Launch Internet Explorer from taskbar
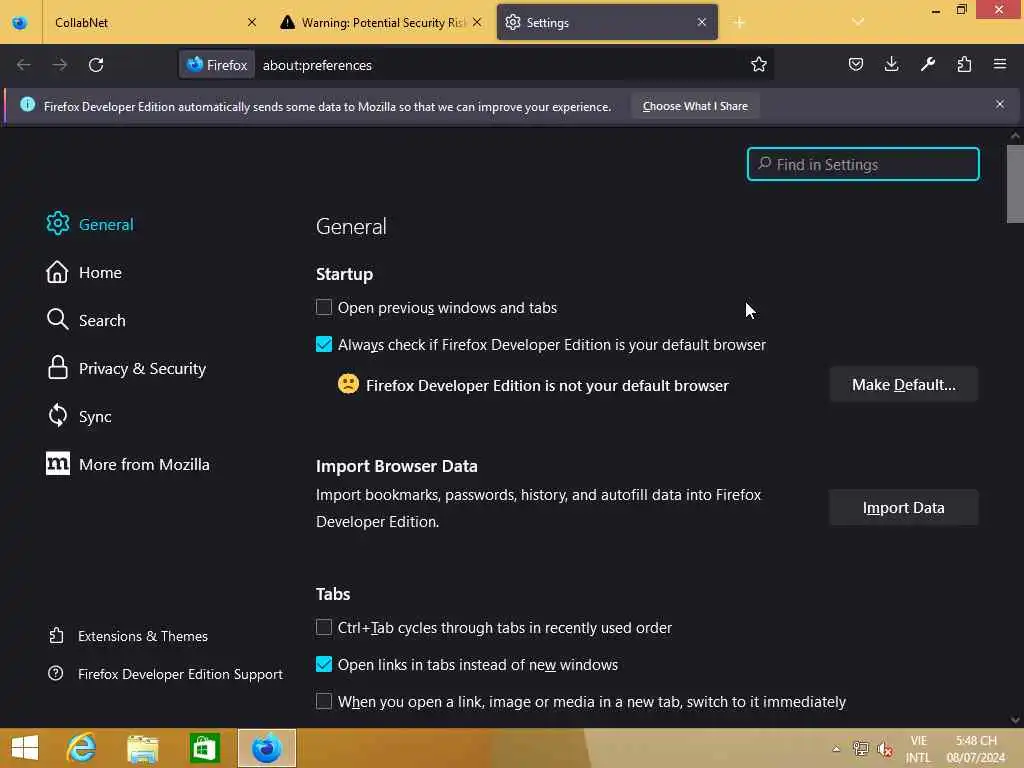Image resolution: width=1024 pixels, height=768 pixels. point(82,748)
